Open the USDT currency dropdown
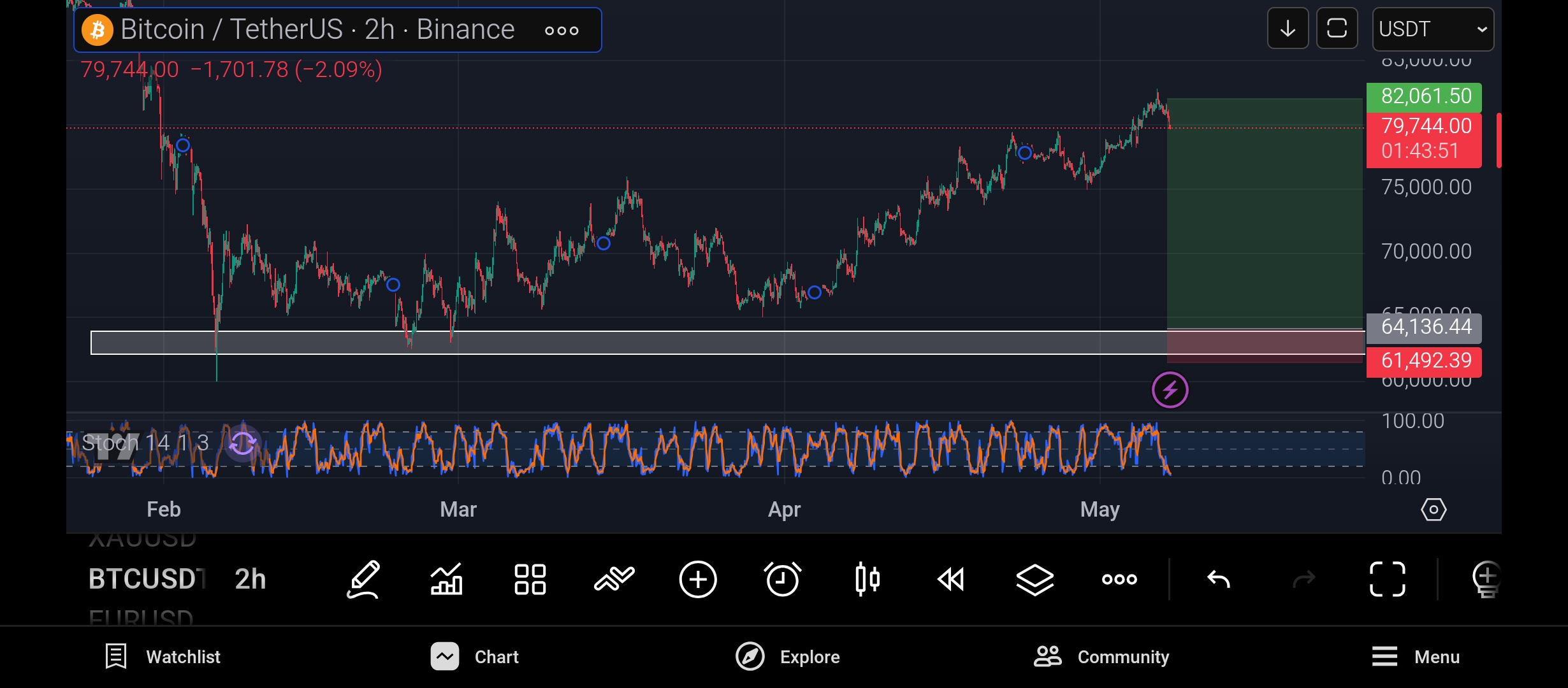The width and height of the screenshot is (1568, 688). (x=1433, y=29)
